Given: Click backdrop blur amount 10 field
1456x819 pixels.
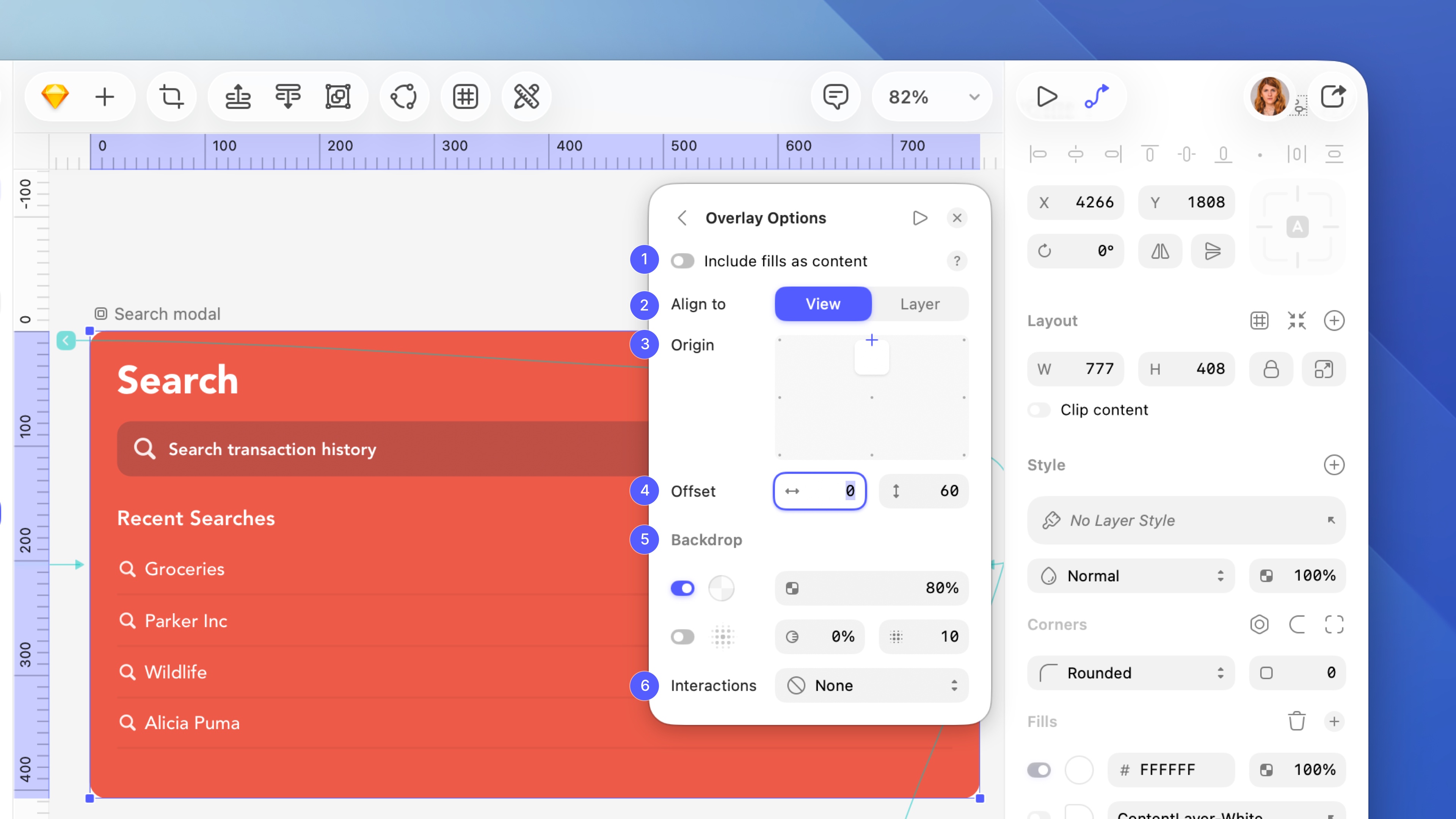Looking at the screenshot, I should 924,637.
